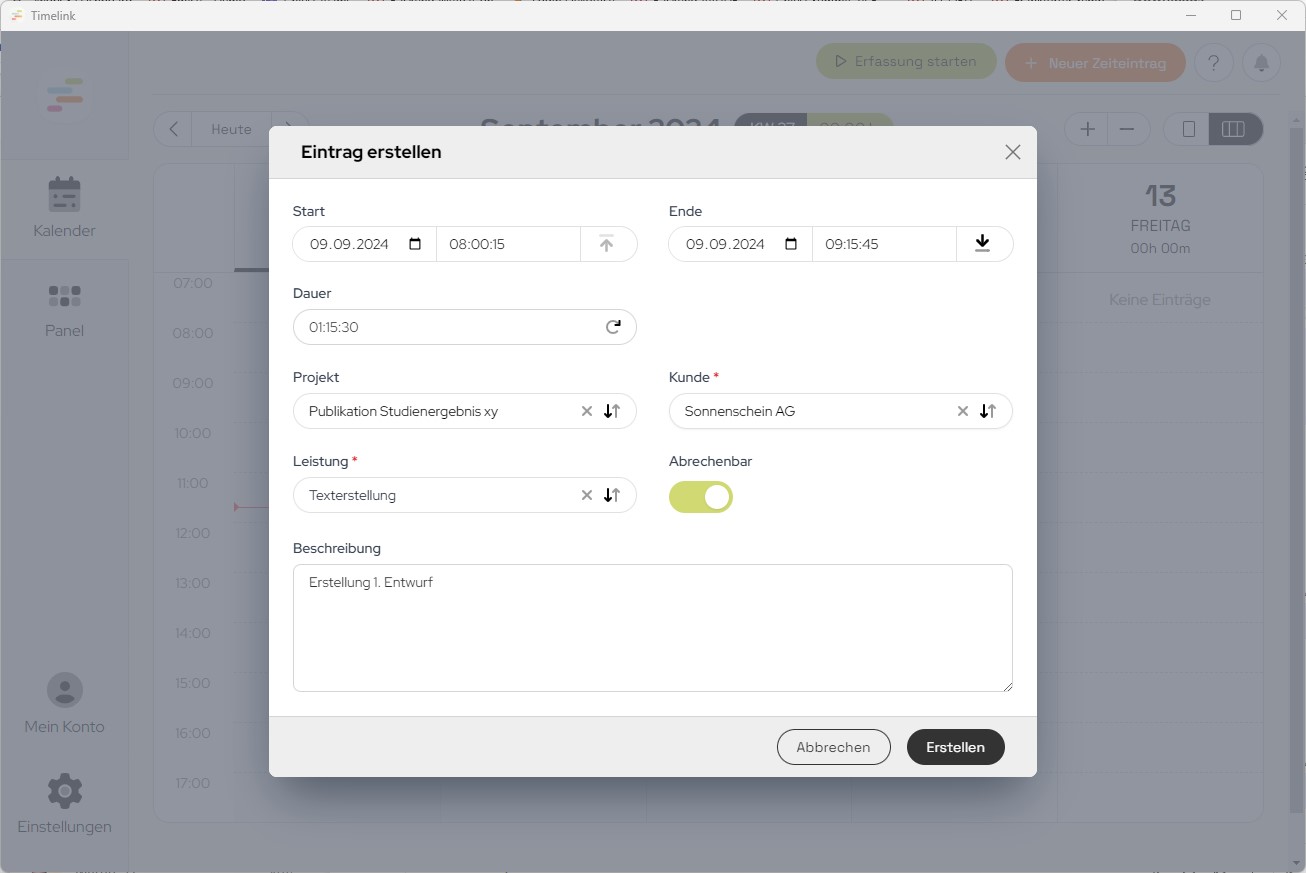Image resolution: width=1306 pixels, height=873 pixels.
Task: Click Neuer Zeiteintrag button
Action: [x=1095, y=63]
